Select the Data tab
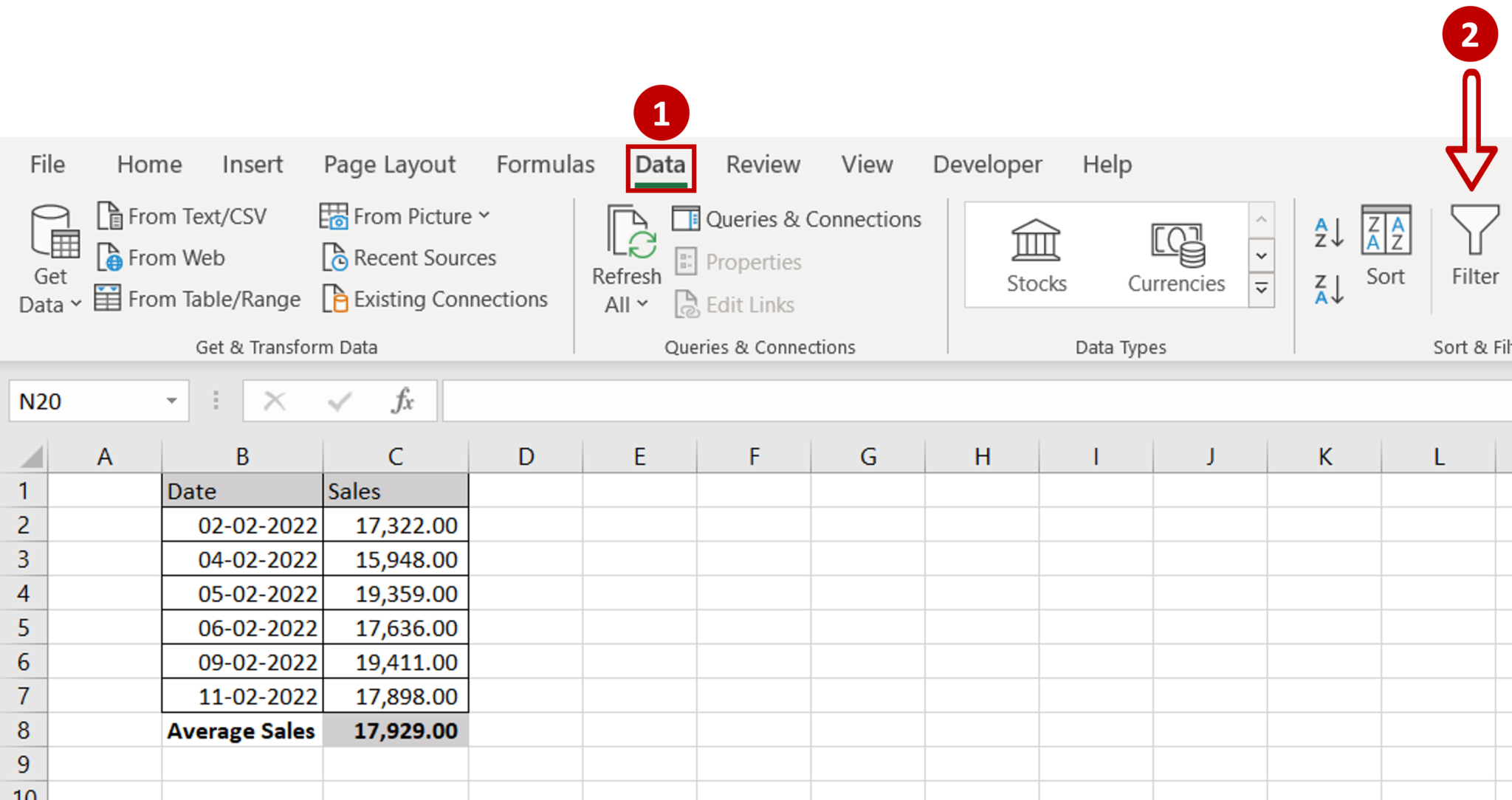Image resolution: width=1512 pixels, height=800 pixels. tap(661, 165)
